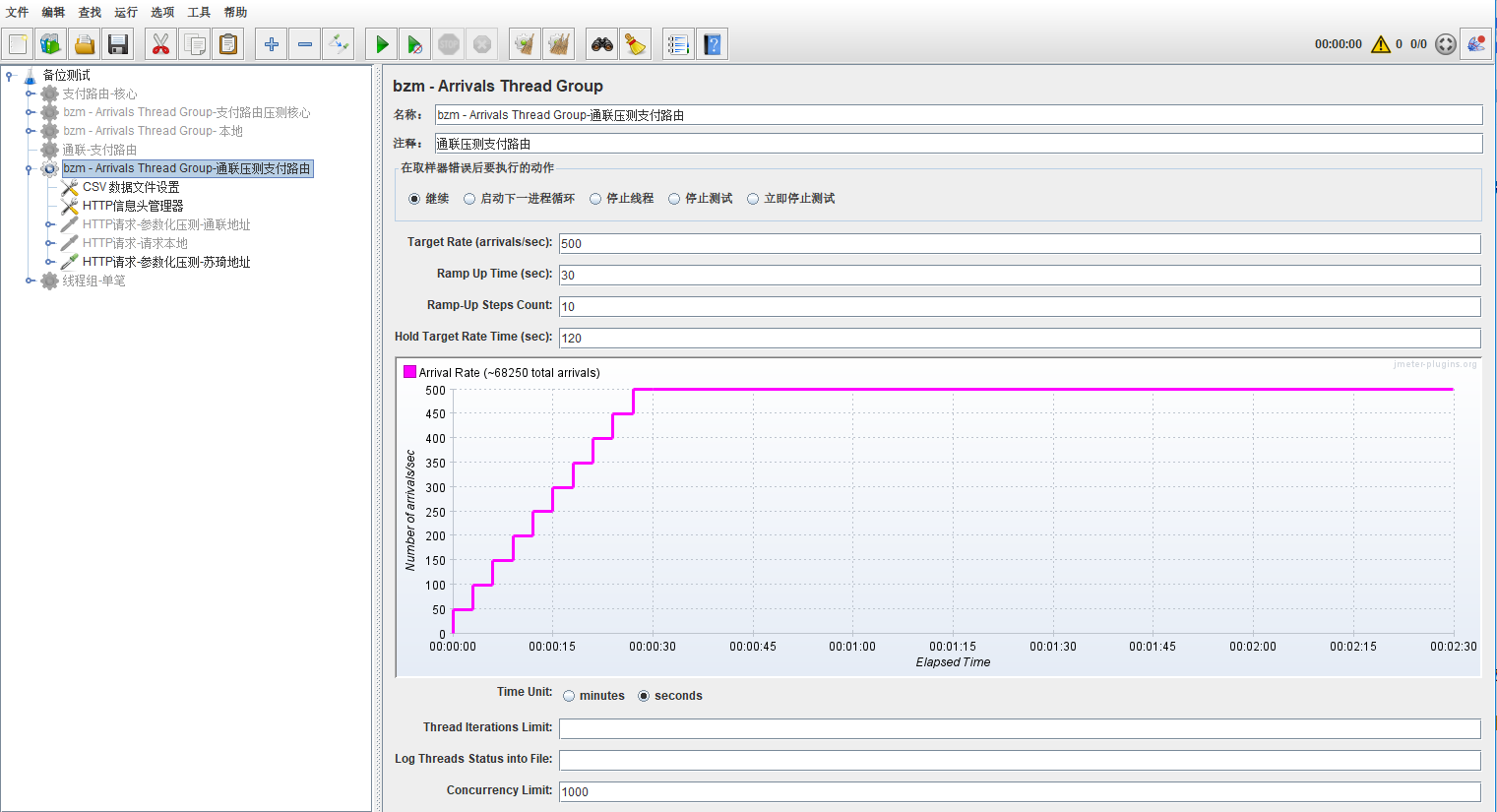Expand the 支付路由压测核心 thread group node
This screenshot has width=1497, height=812.
click(30, 112)
